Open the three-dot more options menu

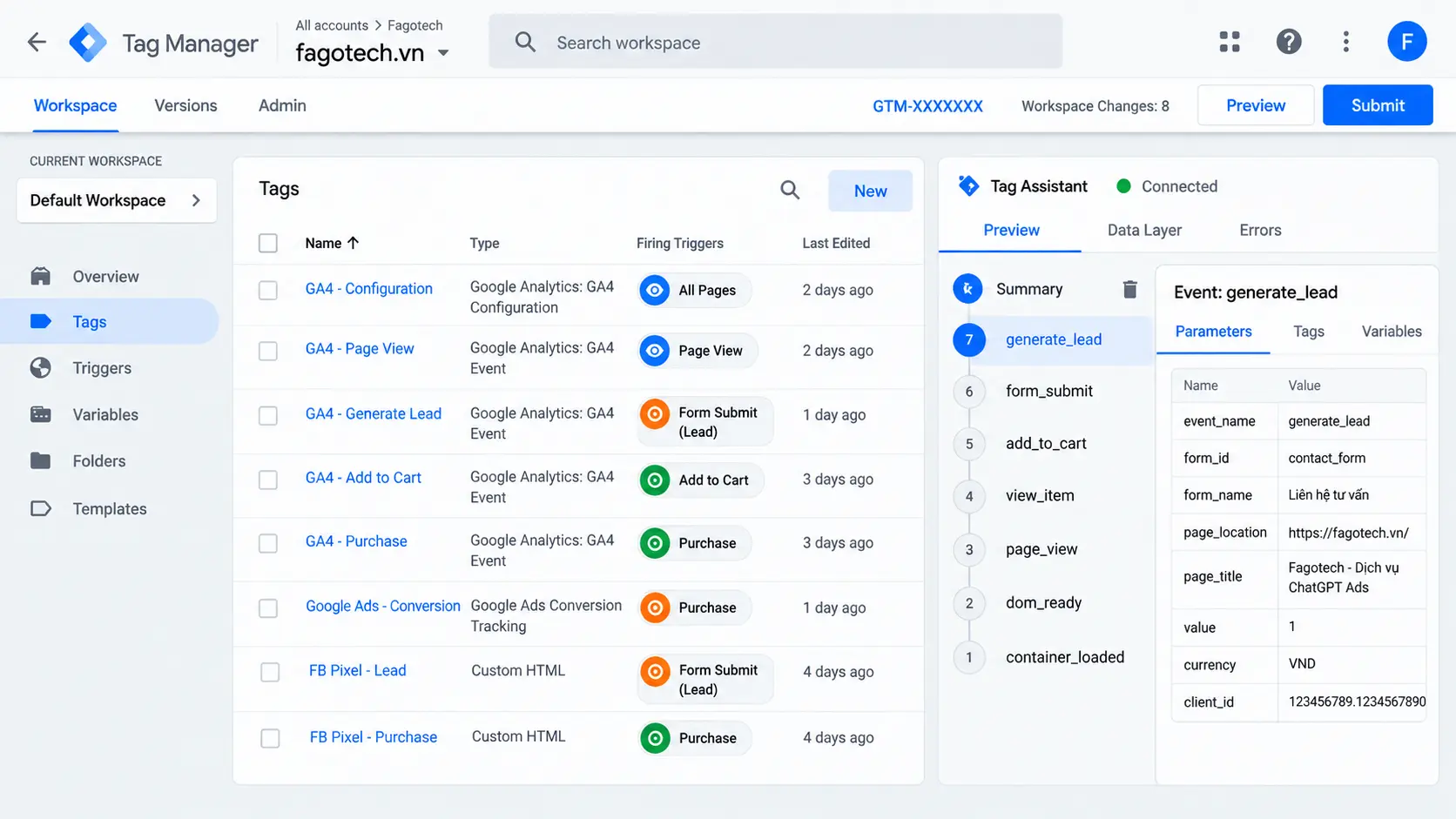(x=1346, y=42)
